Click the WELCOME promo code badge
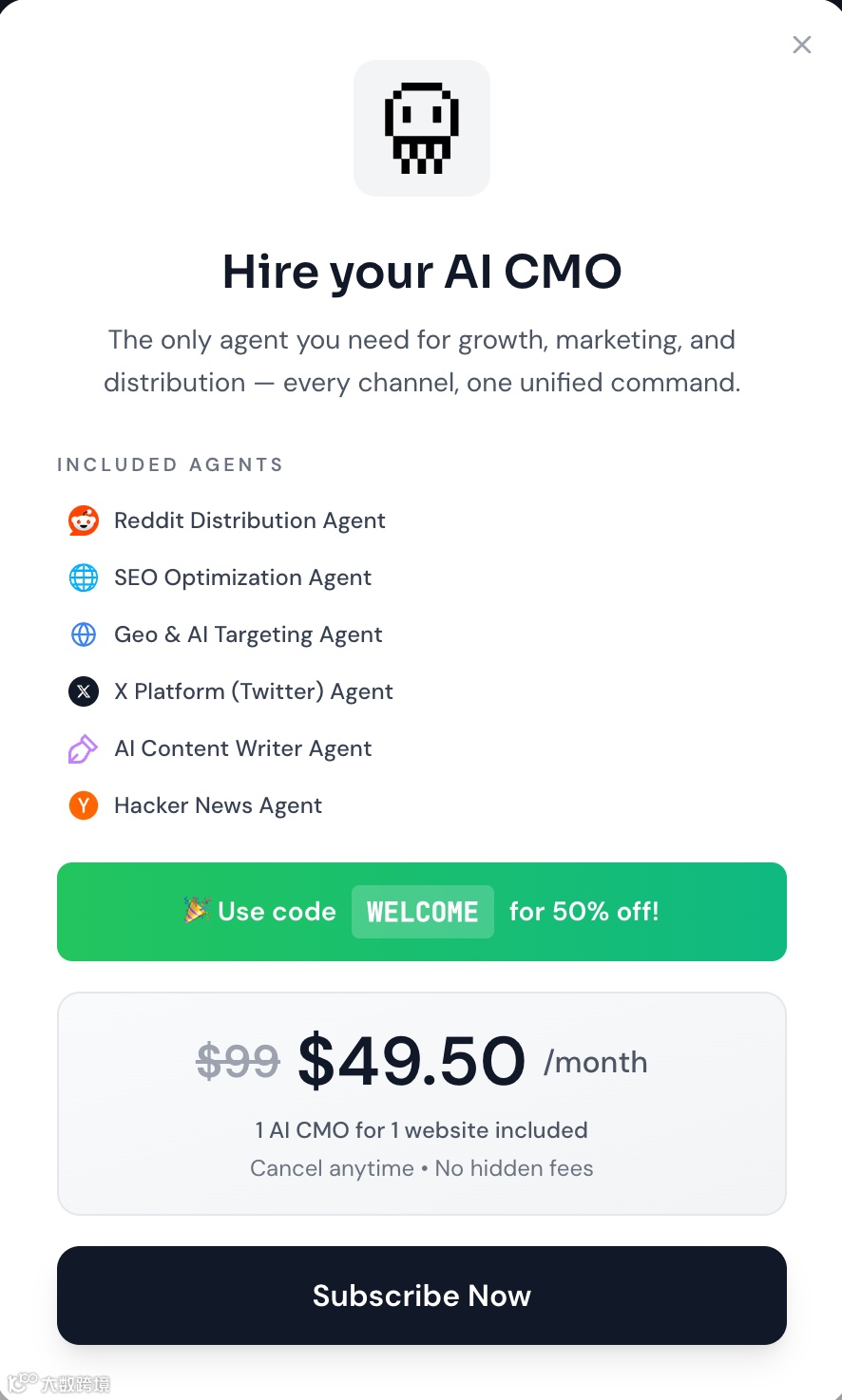This screenshot has width=842, height=1400. tap(423, 912)
